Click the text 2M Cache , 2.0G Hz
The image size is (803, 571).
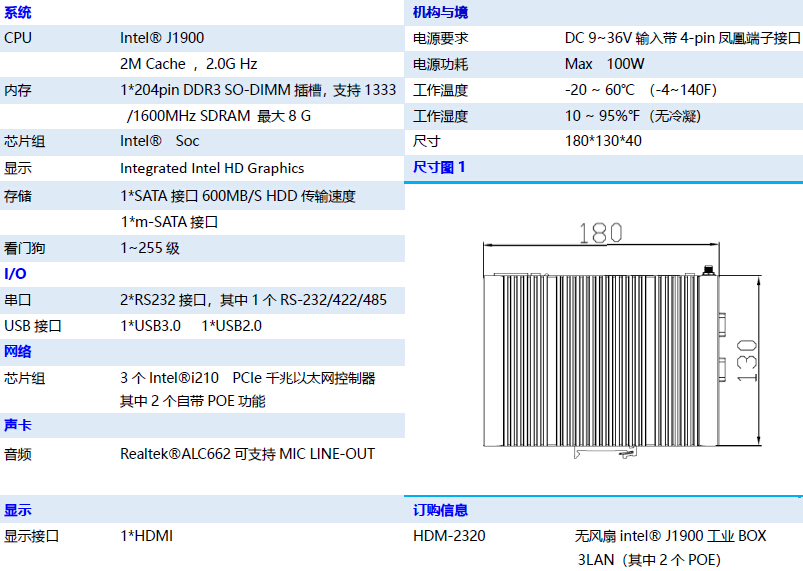point(188,64)
